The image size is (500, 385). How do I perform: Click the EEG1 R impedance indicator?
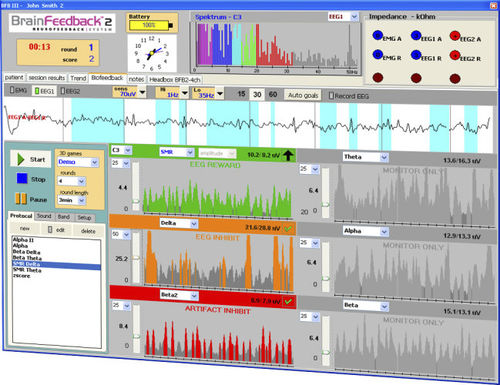[x=416, y=55]
